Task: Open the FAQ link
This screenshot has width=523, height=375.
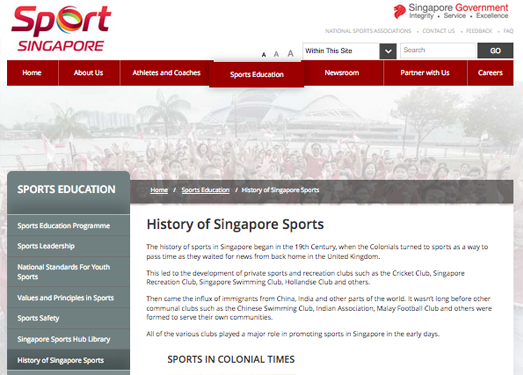Action: (508, 31)
